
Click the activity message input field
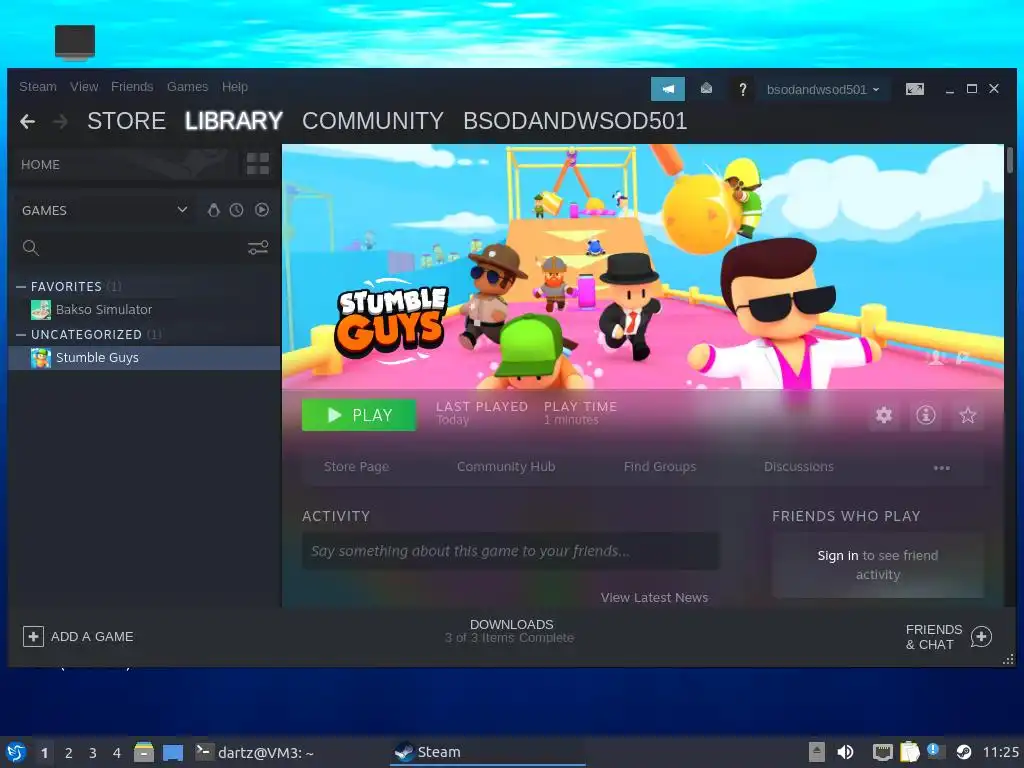click(511, 551)
